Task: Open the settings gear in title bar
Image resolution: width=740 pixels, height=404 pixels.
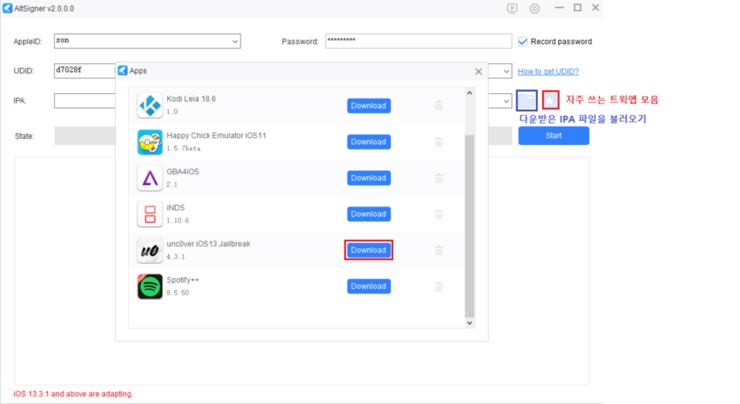Action: click(x=534, y=8)
